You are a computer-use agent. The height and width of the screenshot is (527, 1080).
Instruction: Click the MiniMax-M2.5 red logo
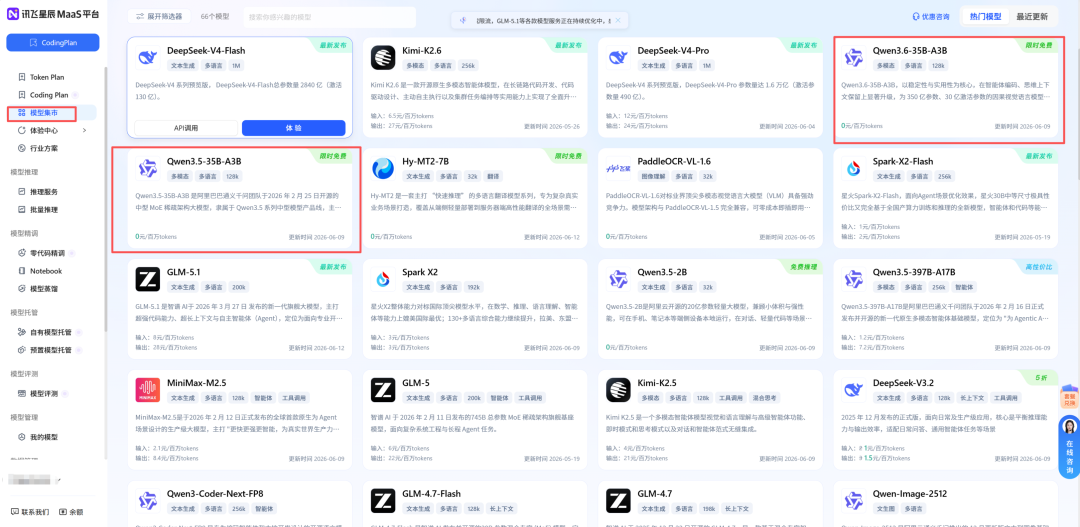click(147, 390)
